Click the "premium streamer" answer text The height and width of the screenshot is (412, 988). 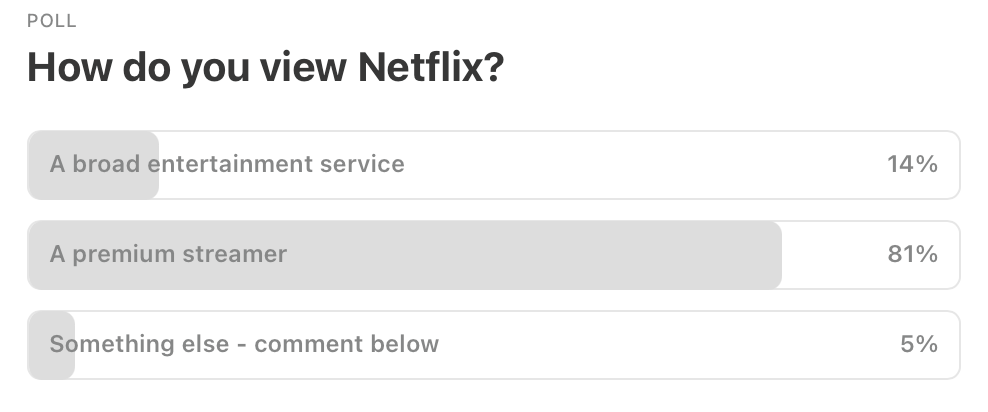coord(180,255)
